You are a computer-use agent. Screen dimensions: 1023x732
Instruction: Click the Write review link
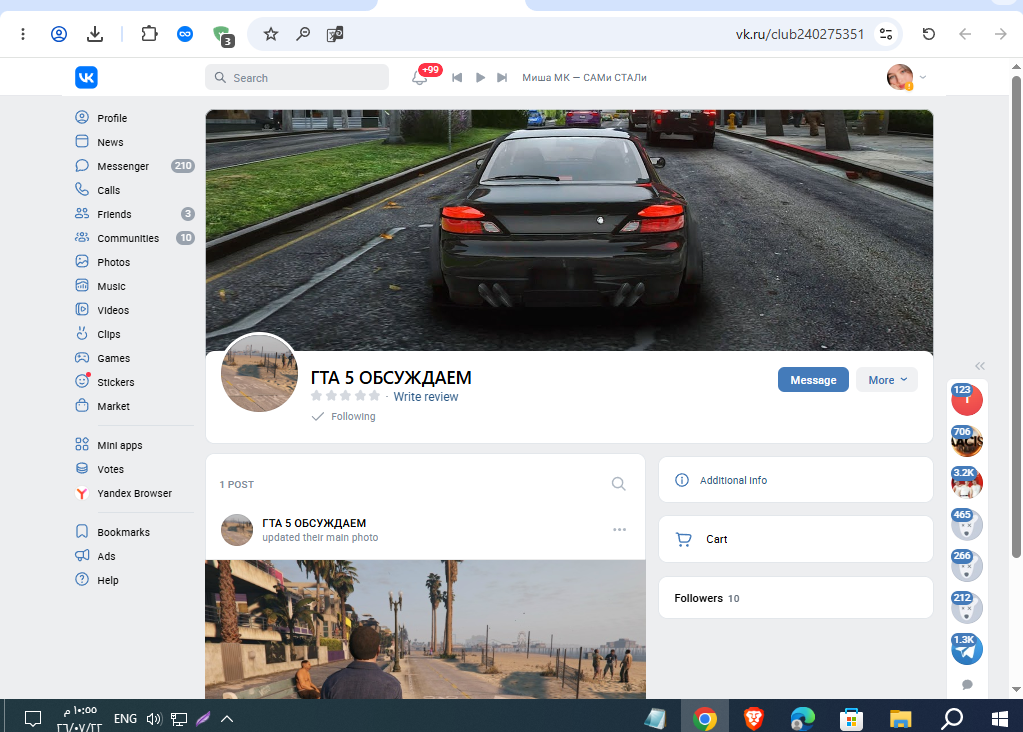pos(425,397)
